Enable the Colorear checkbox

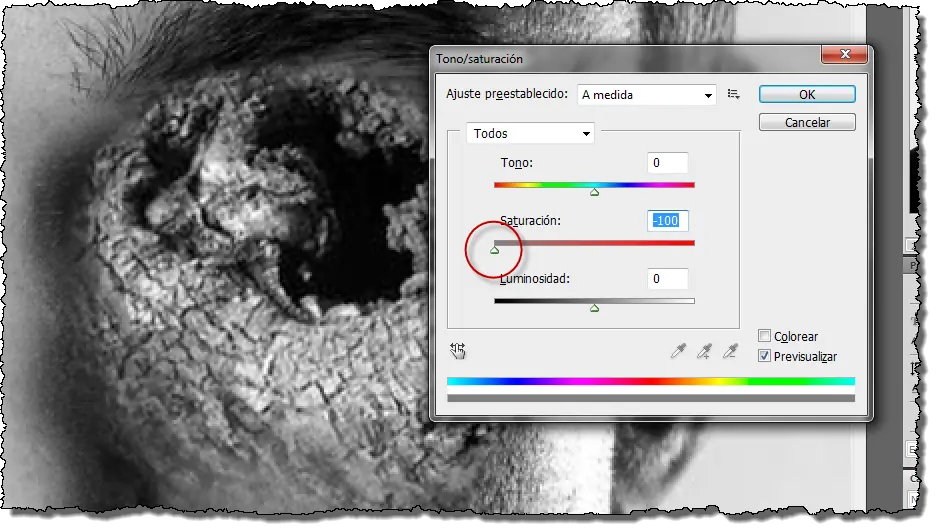[x=764, y=336]
